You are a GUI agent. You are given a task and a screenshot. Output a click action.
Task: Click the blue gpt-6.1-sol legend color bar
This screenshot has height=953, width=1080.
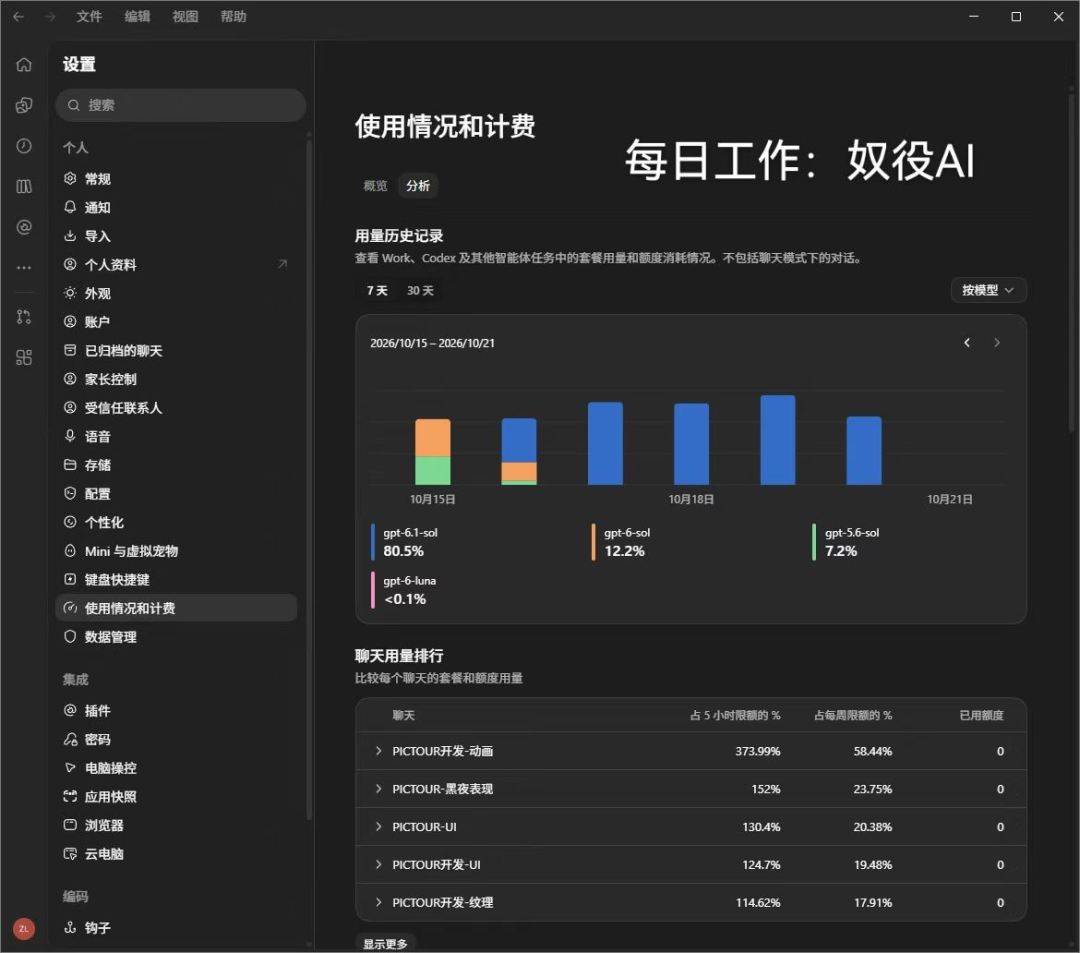coord(373,543)
